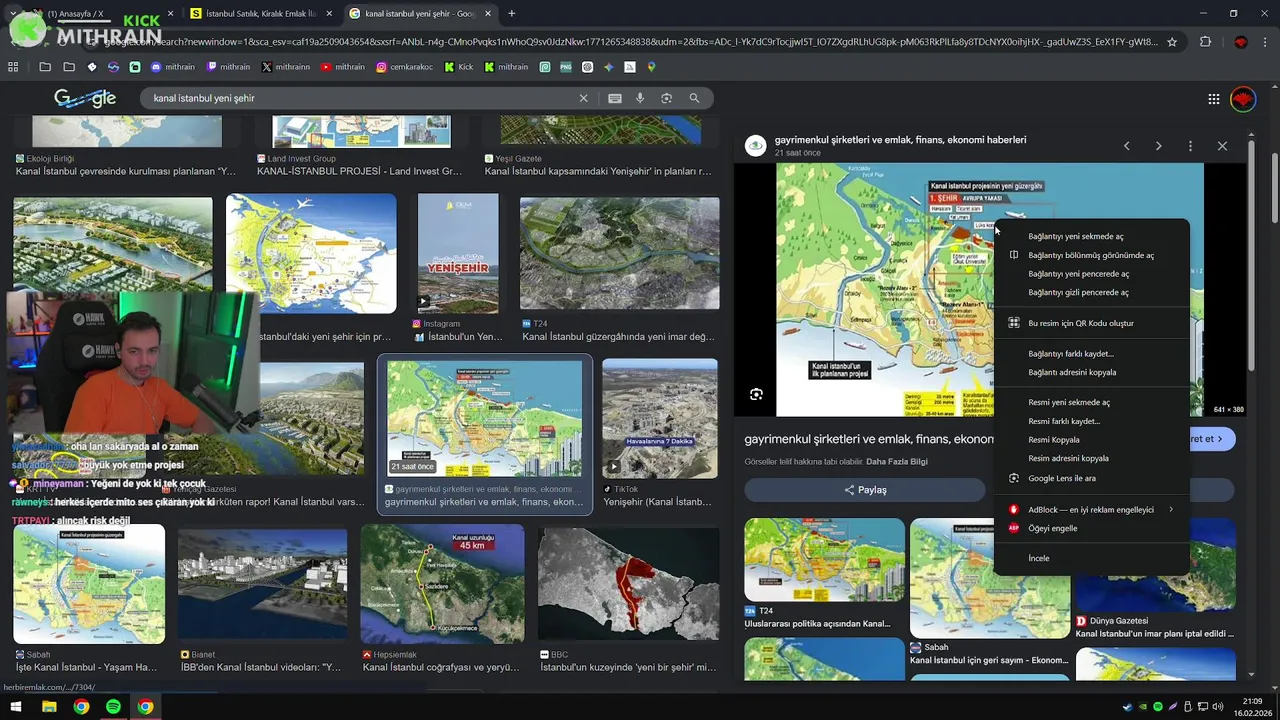Open the PNG bookmark icon
1280x720 pixels.
[x=566, y=67]
